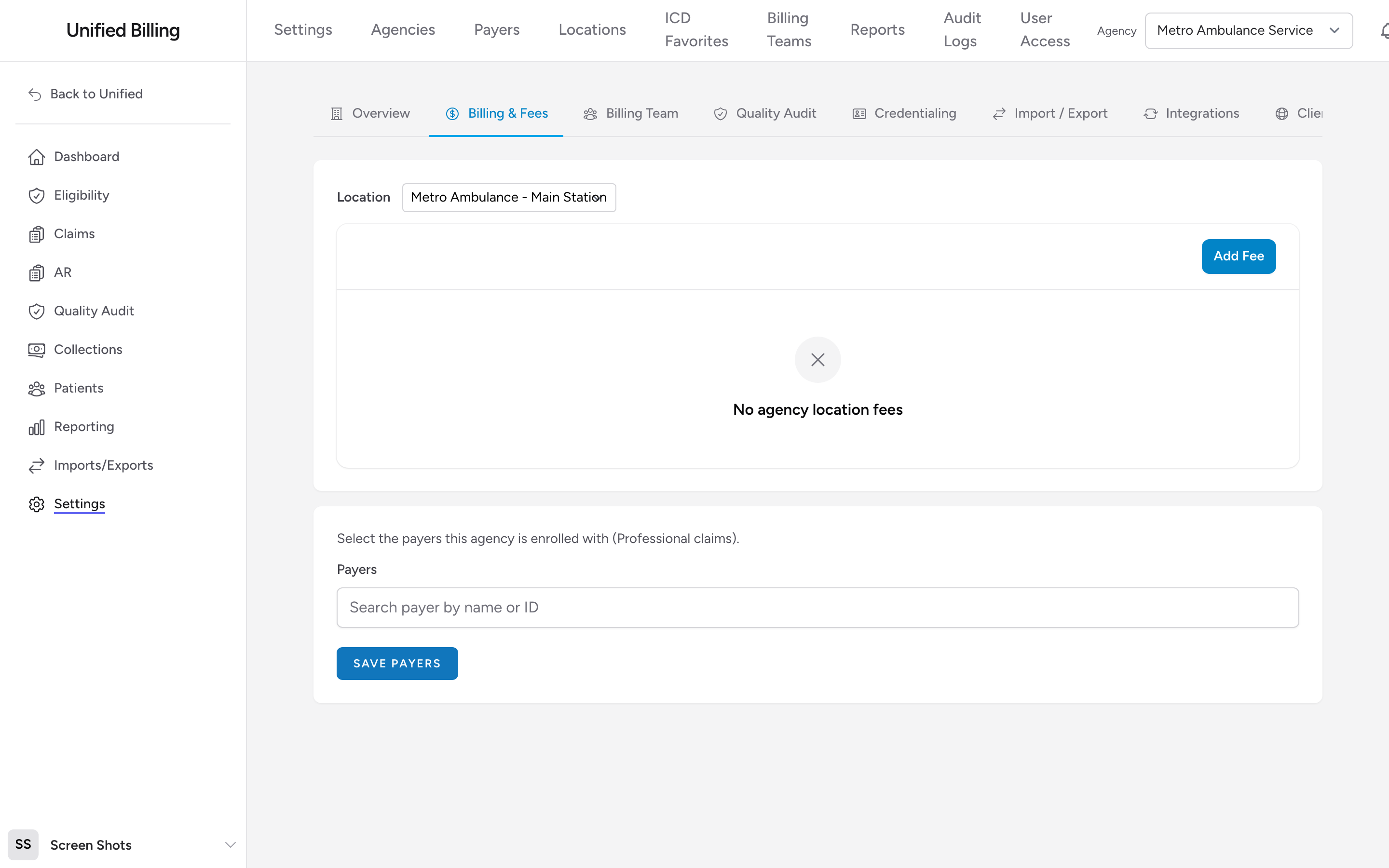
Task: Open Audit Logs in top navigation
Action: (x=962, y=30)
